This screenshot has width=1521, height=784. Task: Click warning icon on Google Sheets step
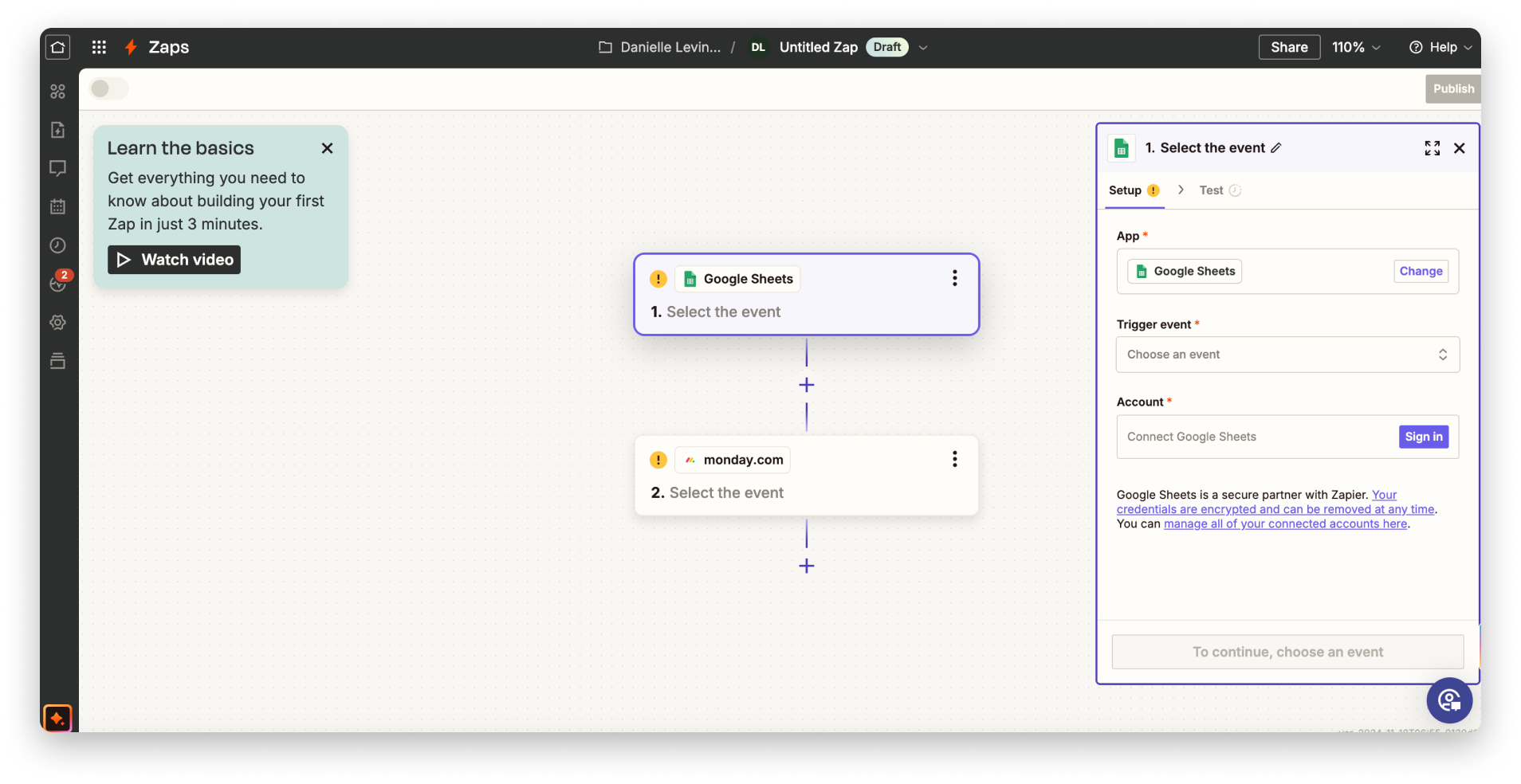click(658, 279)
